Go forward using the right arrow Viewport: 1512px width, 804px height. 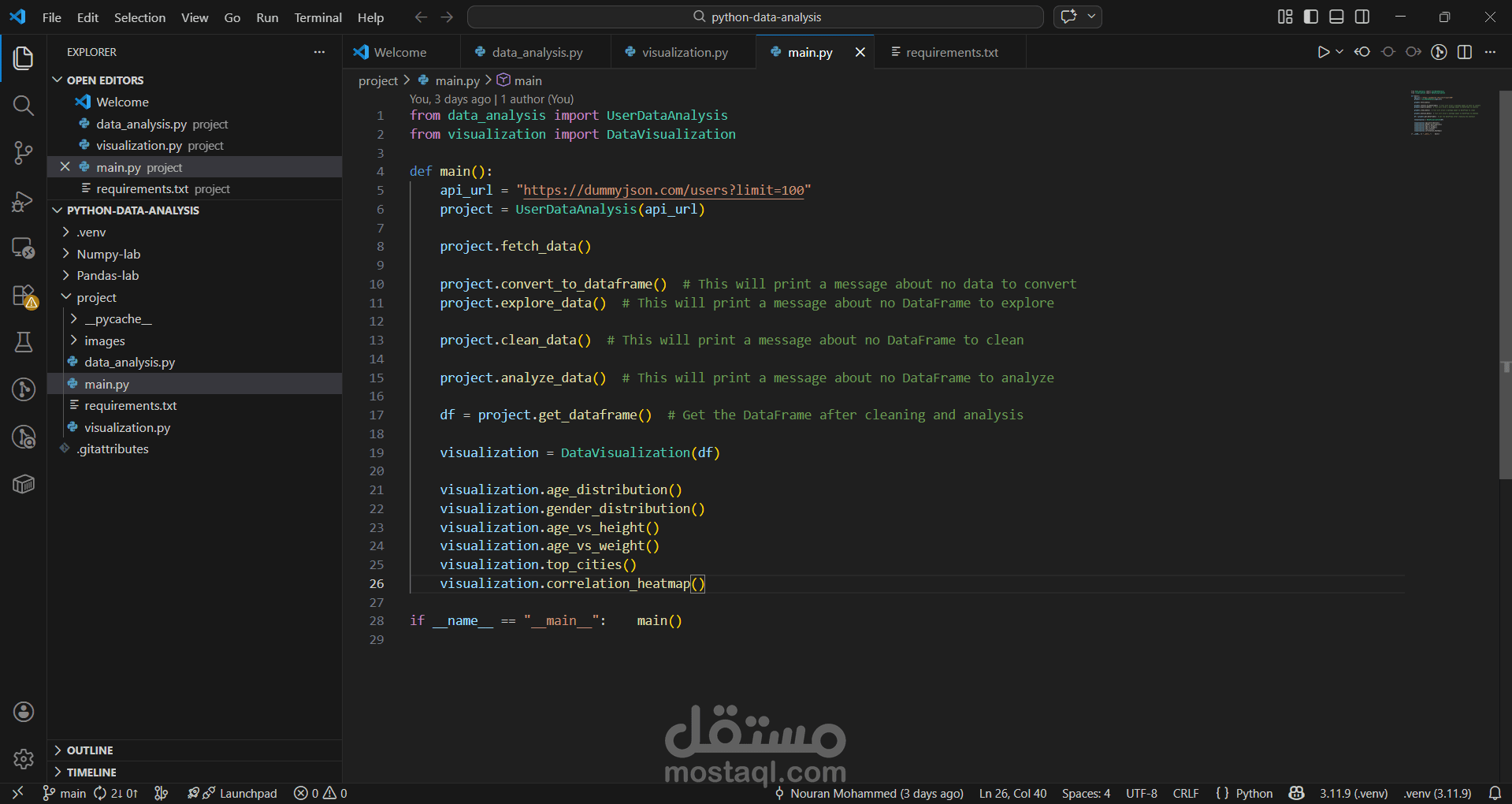coord(447,17)
